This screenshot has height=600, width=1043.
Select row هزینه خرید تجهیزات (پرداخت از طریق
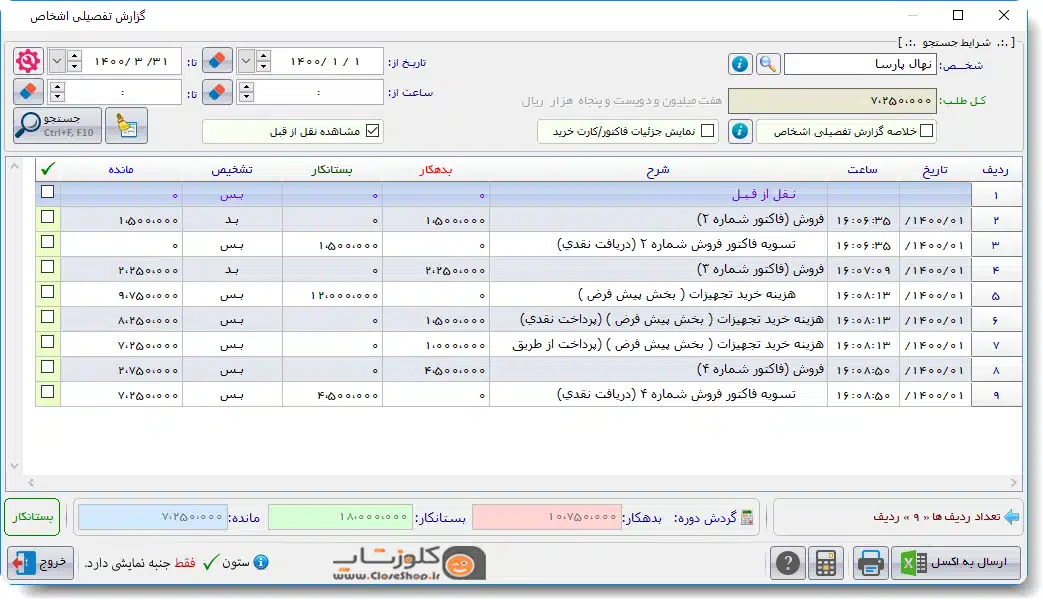(529, 345)
